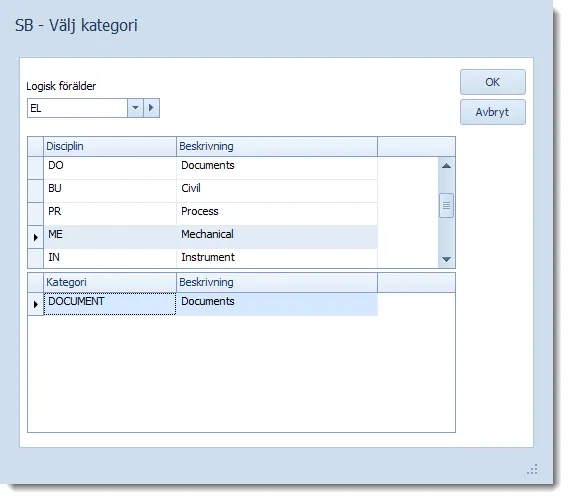This screenshot has width=568, height=499.
Task: Click Beskrivning header in the Kategori table
Action: point(277,282)
